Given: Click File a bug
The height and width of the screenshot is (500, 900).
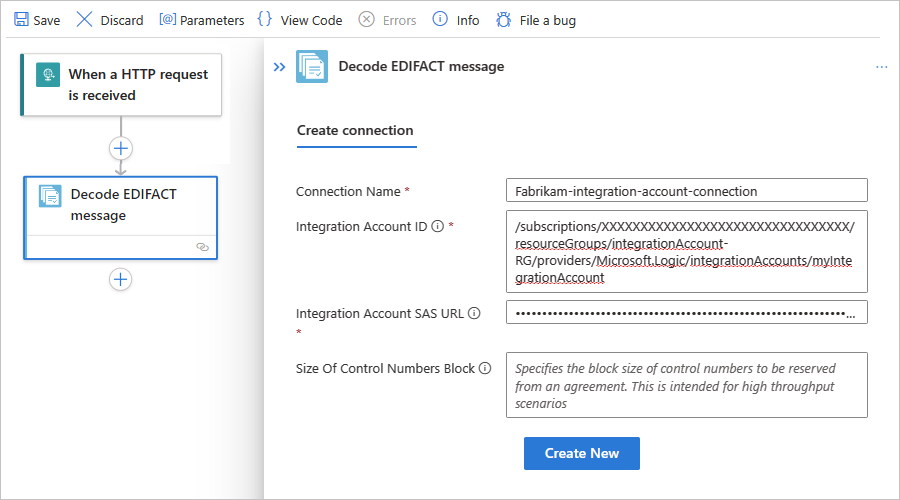Looking at the screenshot, I should 536,20.
